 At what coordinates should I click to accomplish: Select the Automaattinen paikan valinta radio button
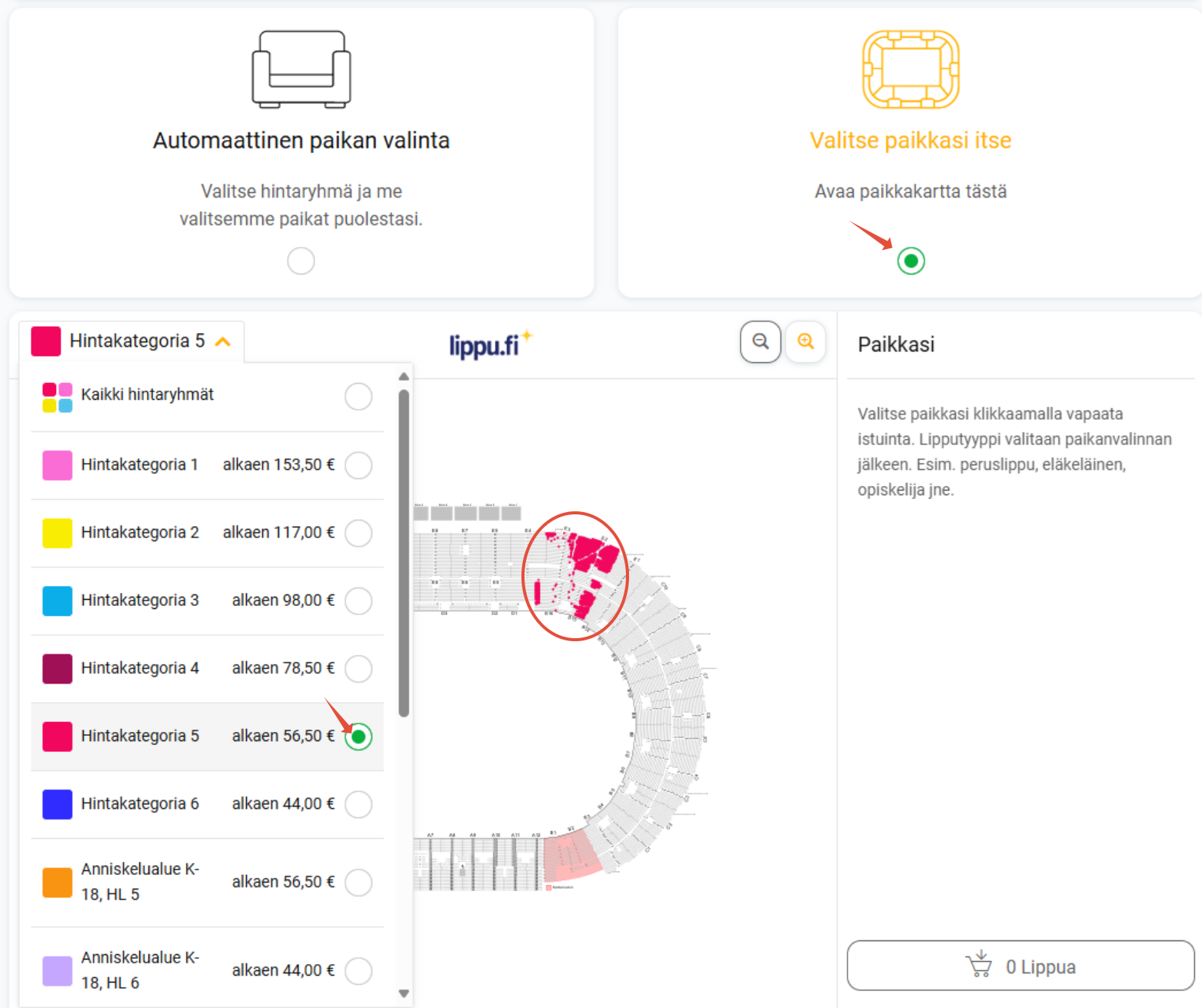pos(301,261)
